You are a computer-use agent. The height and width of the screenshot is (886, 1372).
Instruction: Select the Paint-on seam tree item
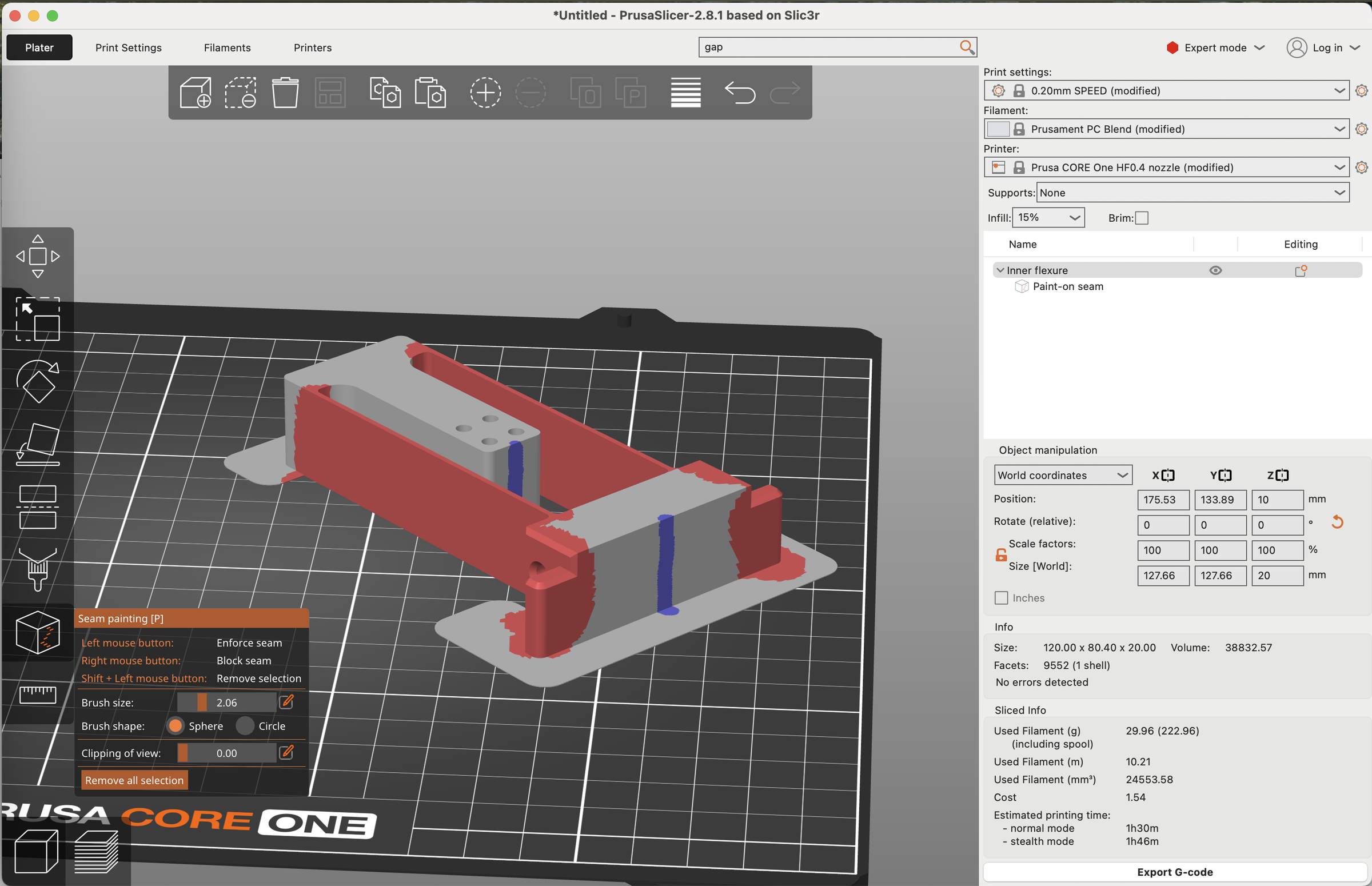[x=1068, y=286]
